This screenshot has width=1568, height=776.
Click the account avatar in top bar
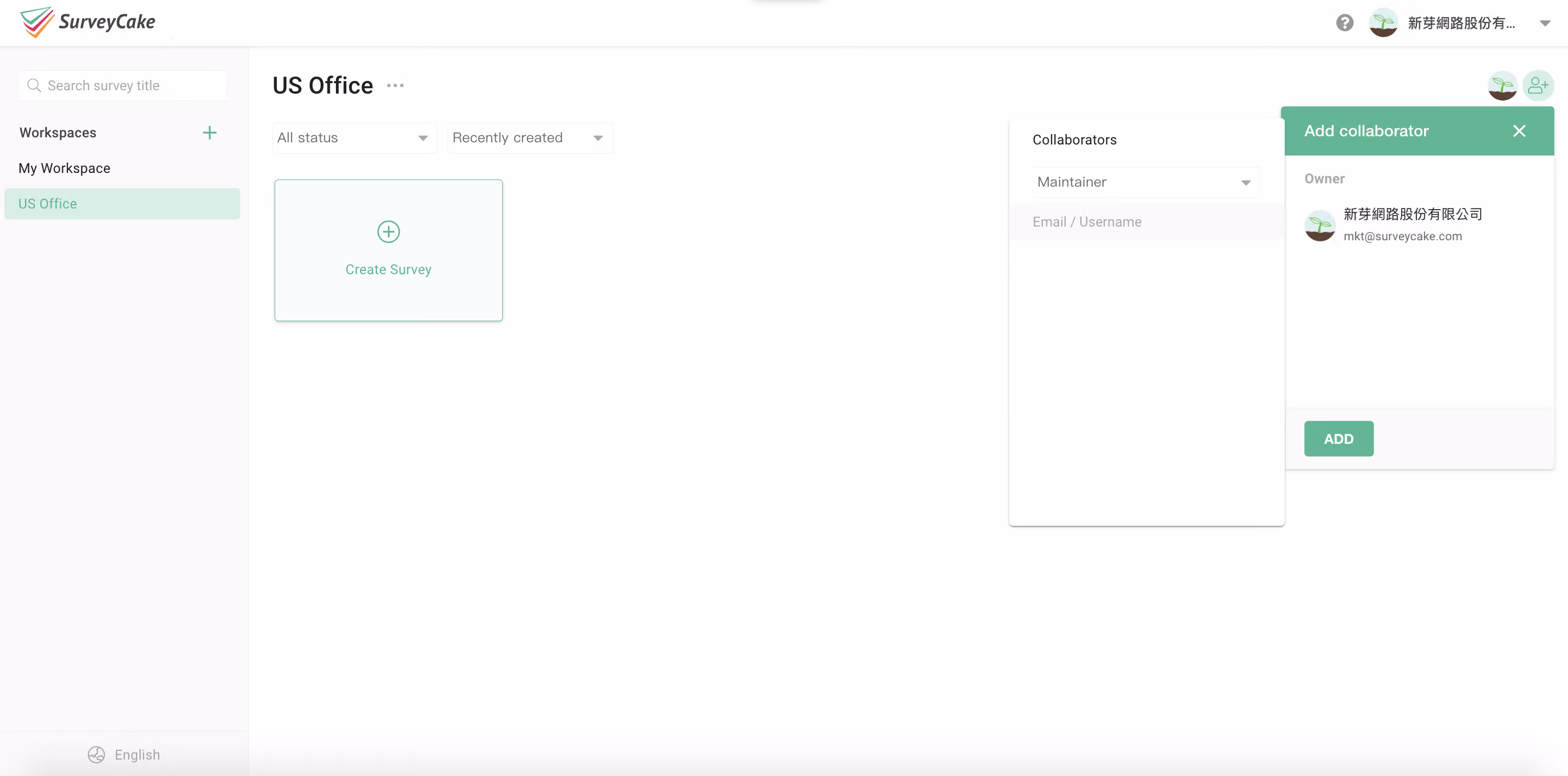(1383, 22)
